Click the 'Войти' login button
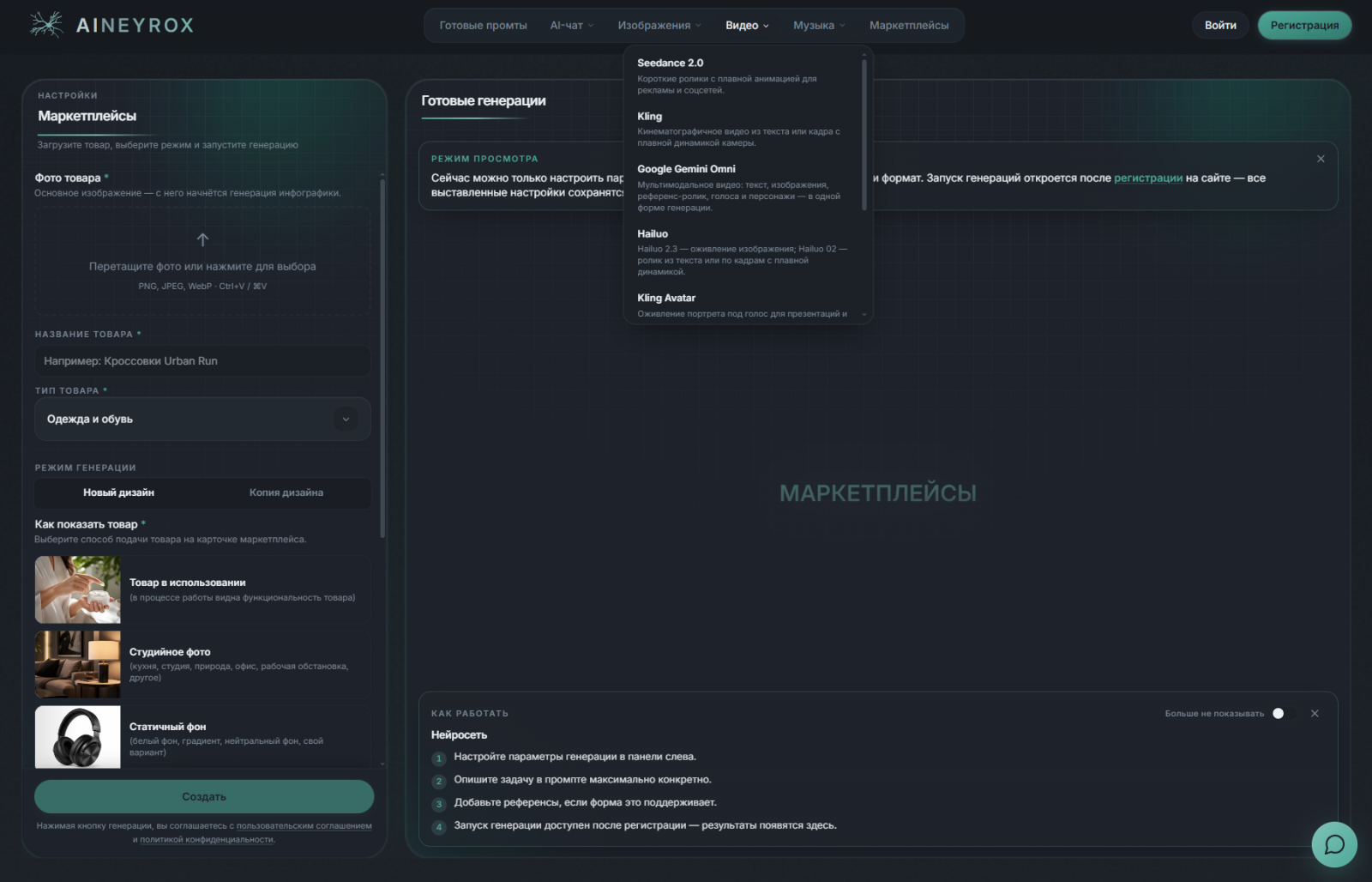1372x882 pixels. tap(1220, 25)
